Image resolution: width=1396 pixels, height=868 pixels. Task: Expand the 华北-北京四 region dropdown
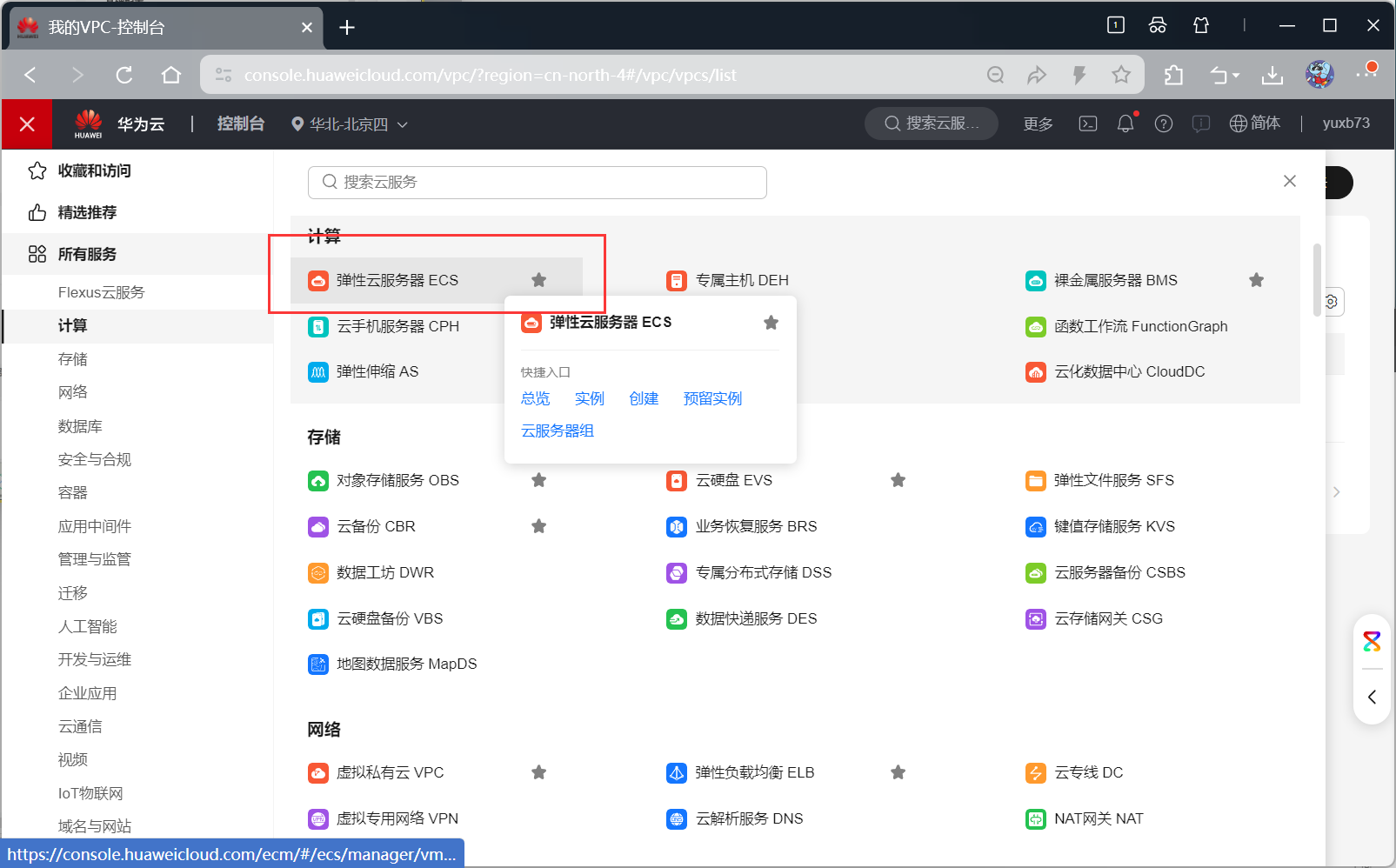click(x=350, y=124)
